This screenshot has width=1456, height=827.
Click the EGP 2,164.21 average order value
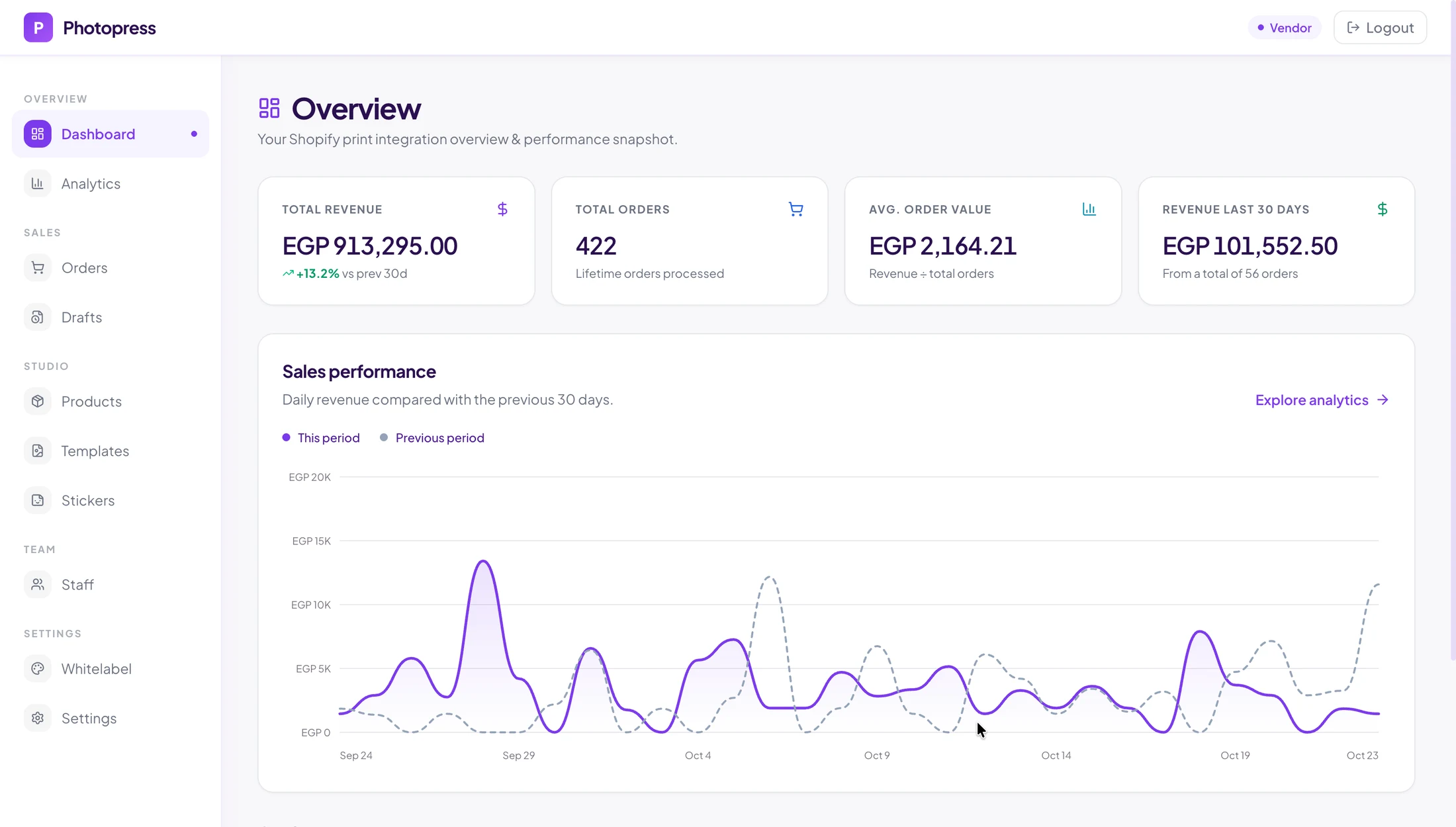(x=942, y=245)
